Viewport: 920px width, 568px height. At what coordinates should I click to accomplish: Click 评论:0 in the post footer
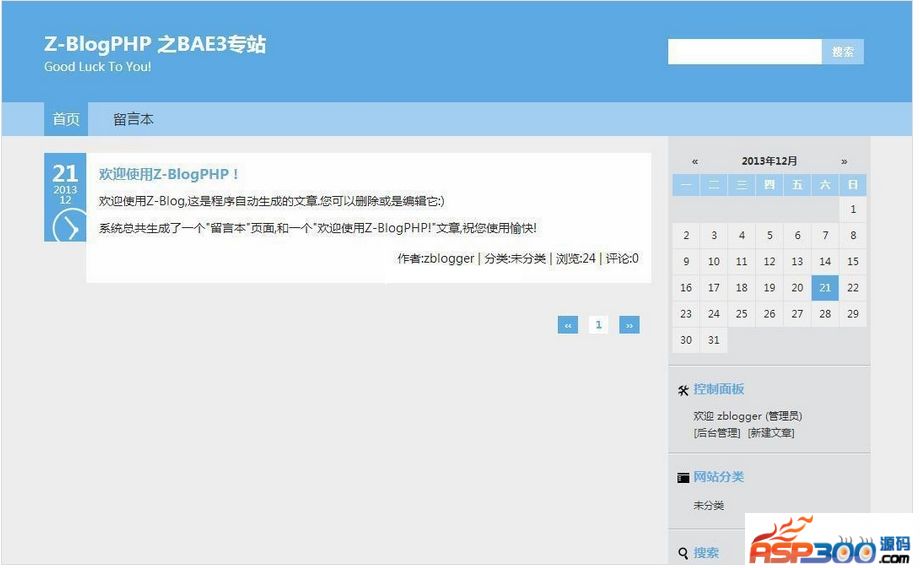point(622,259)
